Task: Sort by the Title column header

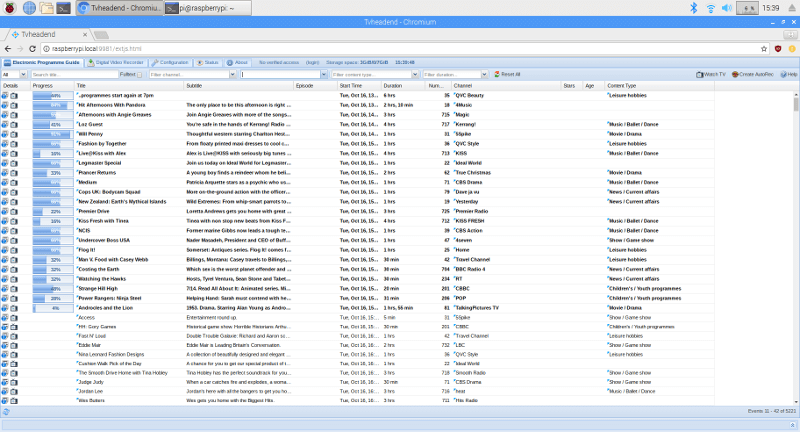Action: (129, 86)
